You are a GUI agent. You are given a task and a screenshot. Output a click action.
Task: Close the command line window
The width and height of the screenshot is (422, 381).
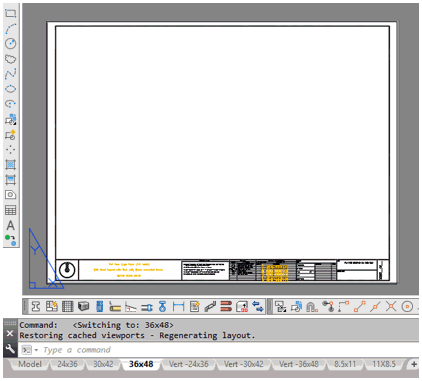pos(10,333)
